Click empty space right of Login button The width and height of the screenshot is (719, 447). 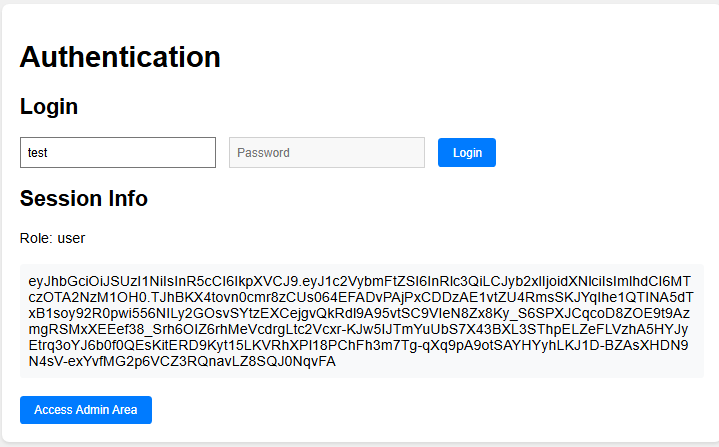[600, 152]
